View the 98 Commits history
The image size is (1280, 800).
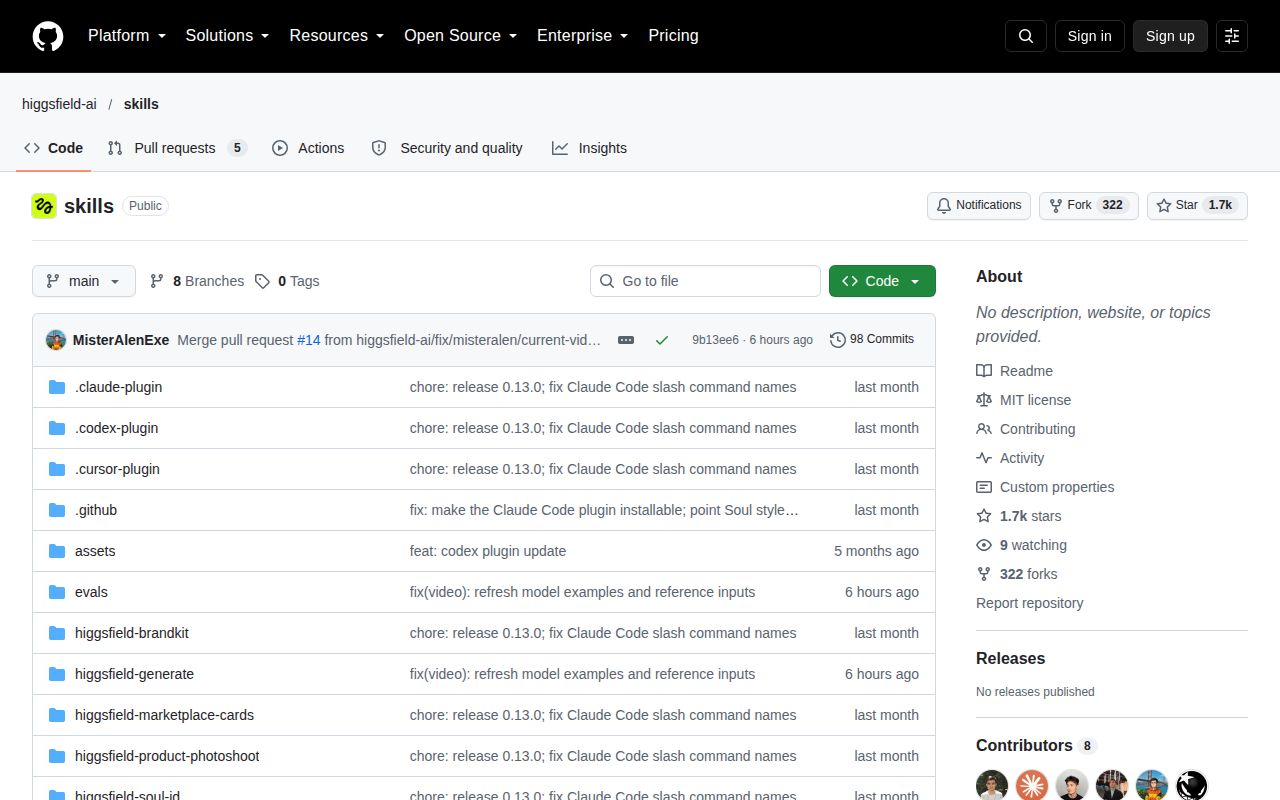872,340
